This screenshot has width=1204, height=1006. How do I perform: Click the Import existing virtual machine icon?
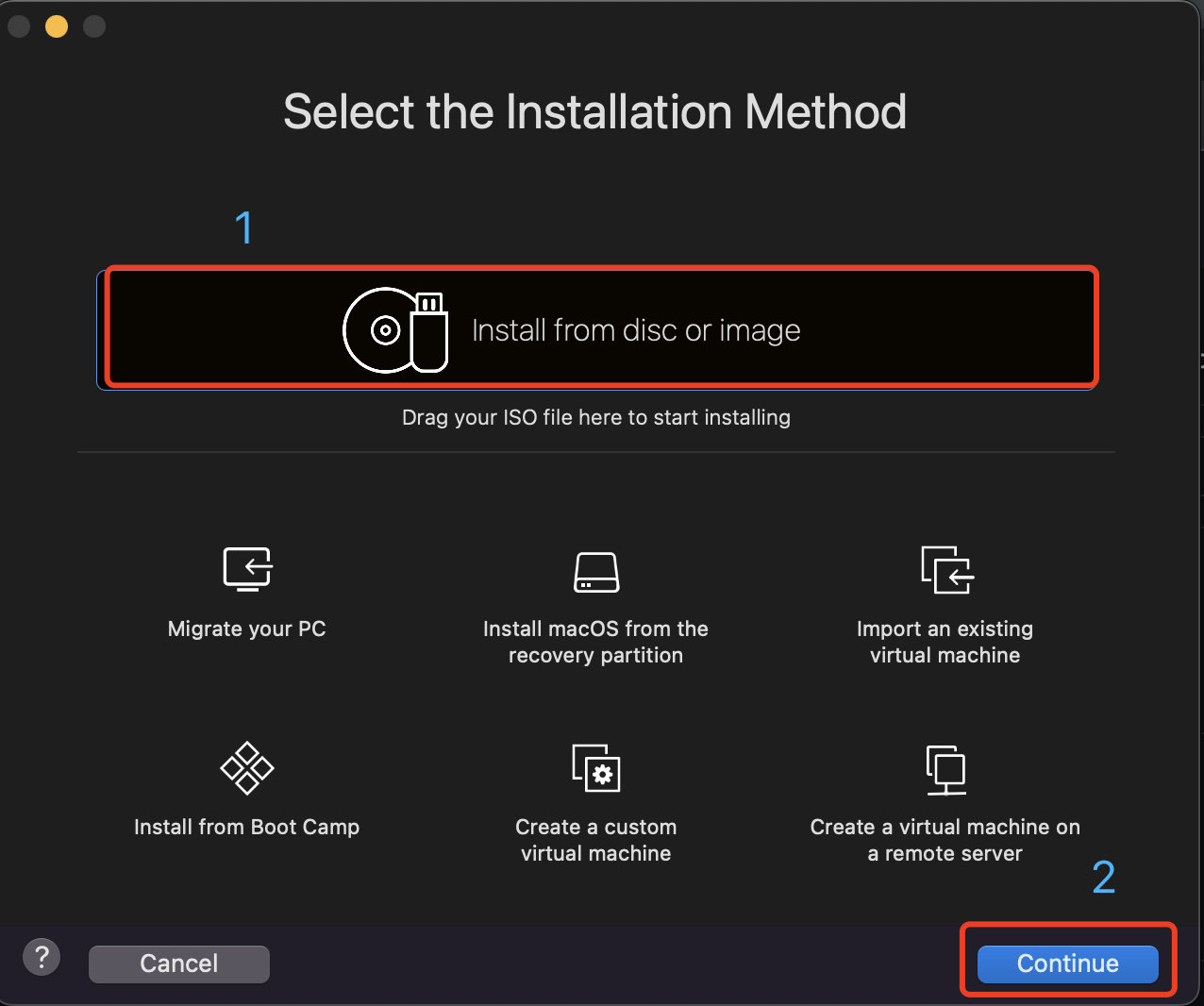click(946, 569)
